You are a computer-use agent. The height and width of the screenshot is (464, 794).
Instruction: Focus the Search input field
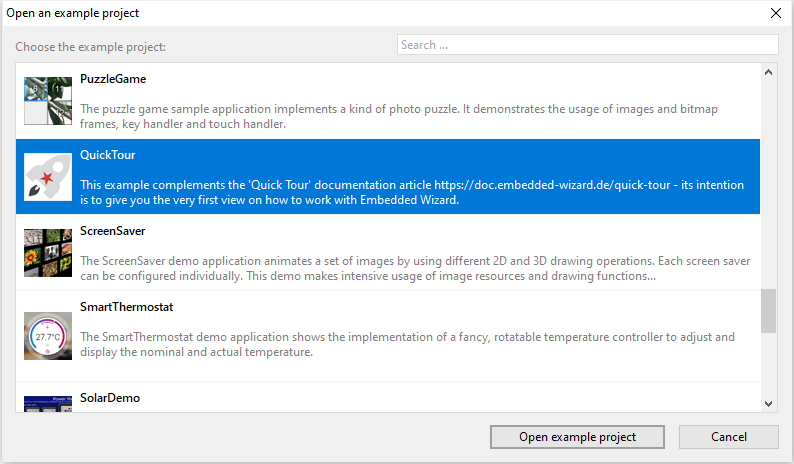pos(586,45)
